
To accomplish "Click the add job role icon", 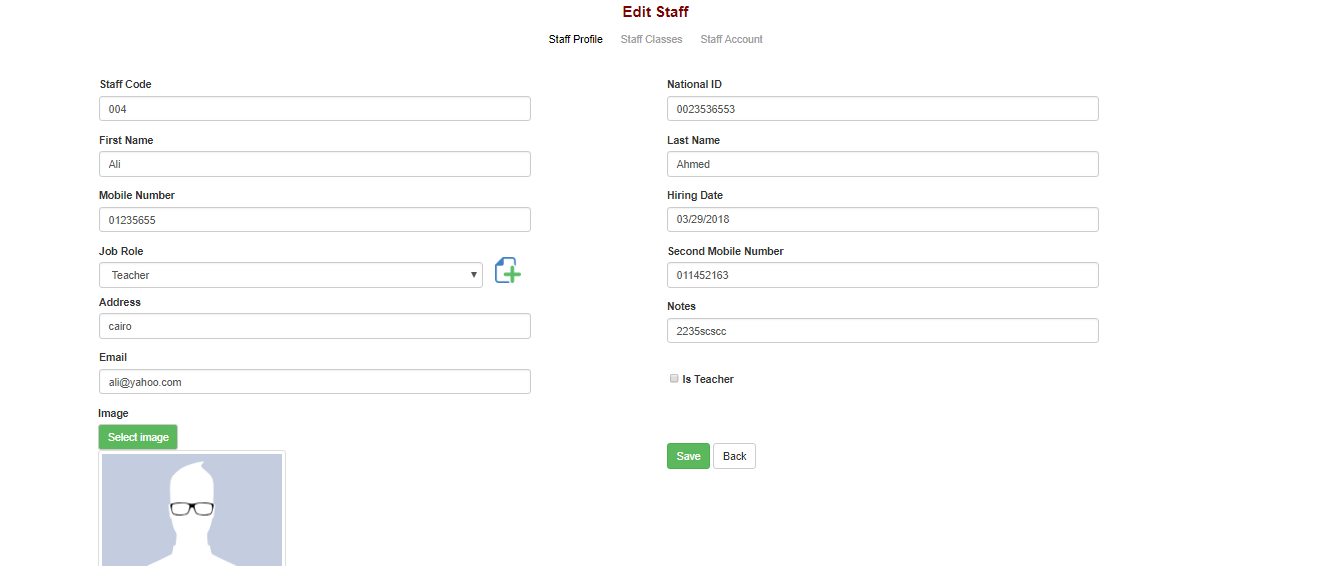I will coord(508,270).
